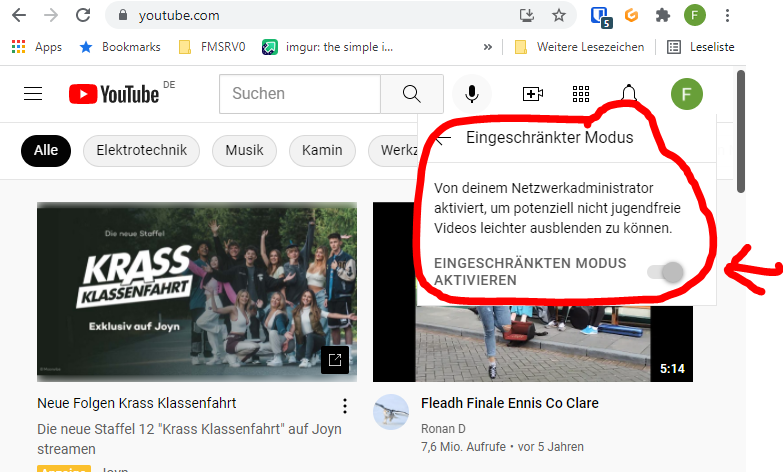783x472 pixels.
Task: Start voice search with the microphone
Action: [471, 94]
